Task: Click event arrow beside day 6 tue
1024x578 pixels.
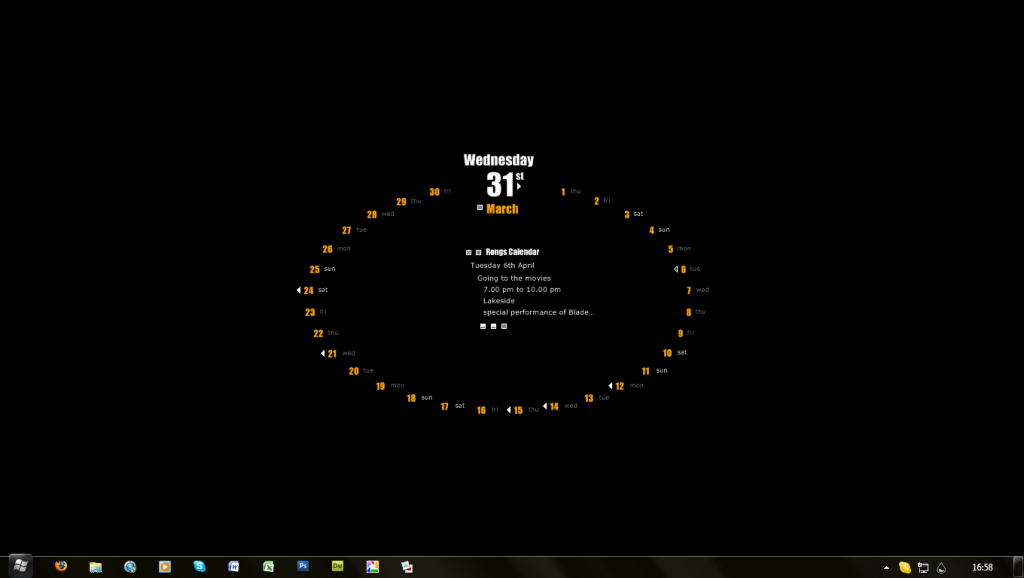Action: coord(676,269)
